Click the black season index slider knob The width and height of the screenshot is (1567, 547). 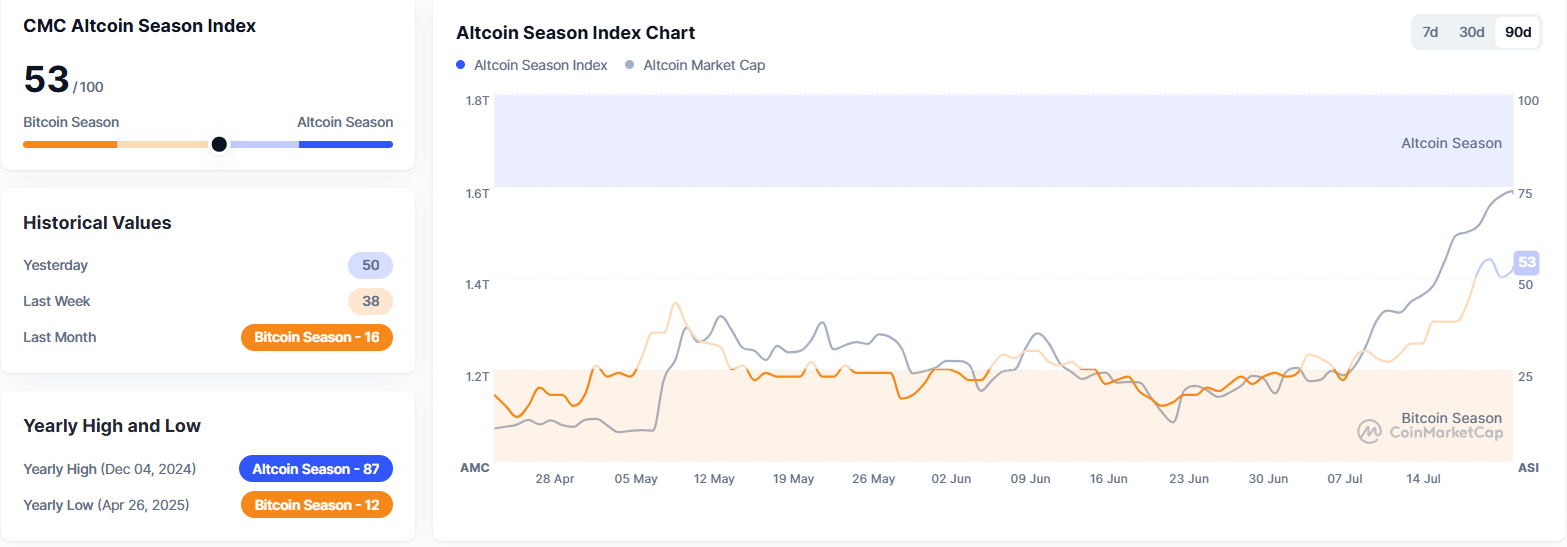pyautogui.click(x=219, y=144)
